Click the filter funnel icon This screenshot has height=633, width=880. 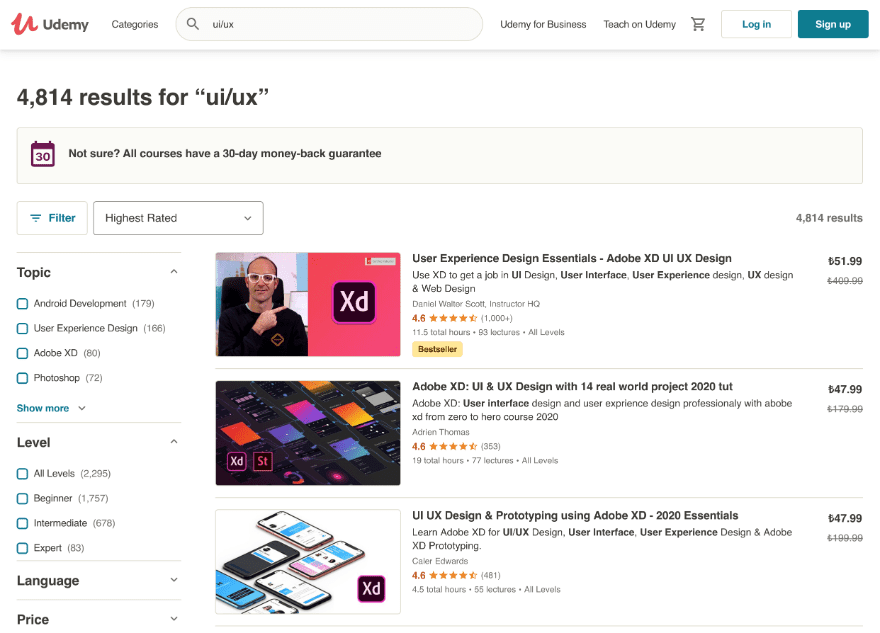point(38,217)
